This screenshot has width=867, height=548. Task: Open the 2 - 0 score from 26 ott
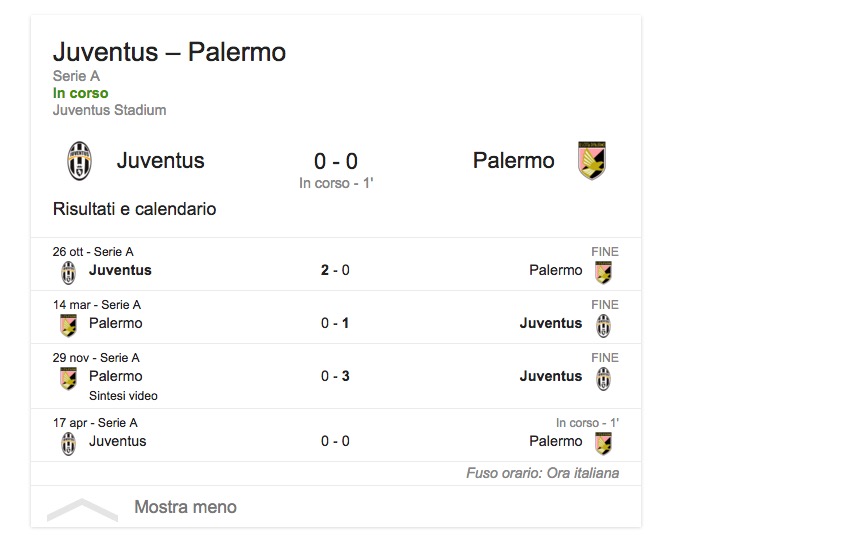point(335,270)
